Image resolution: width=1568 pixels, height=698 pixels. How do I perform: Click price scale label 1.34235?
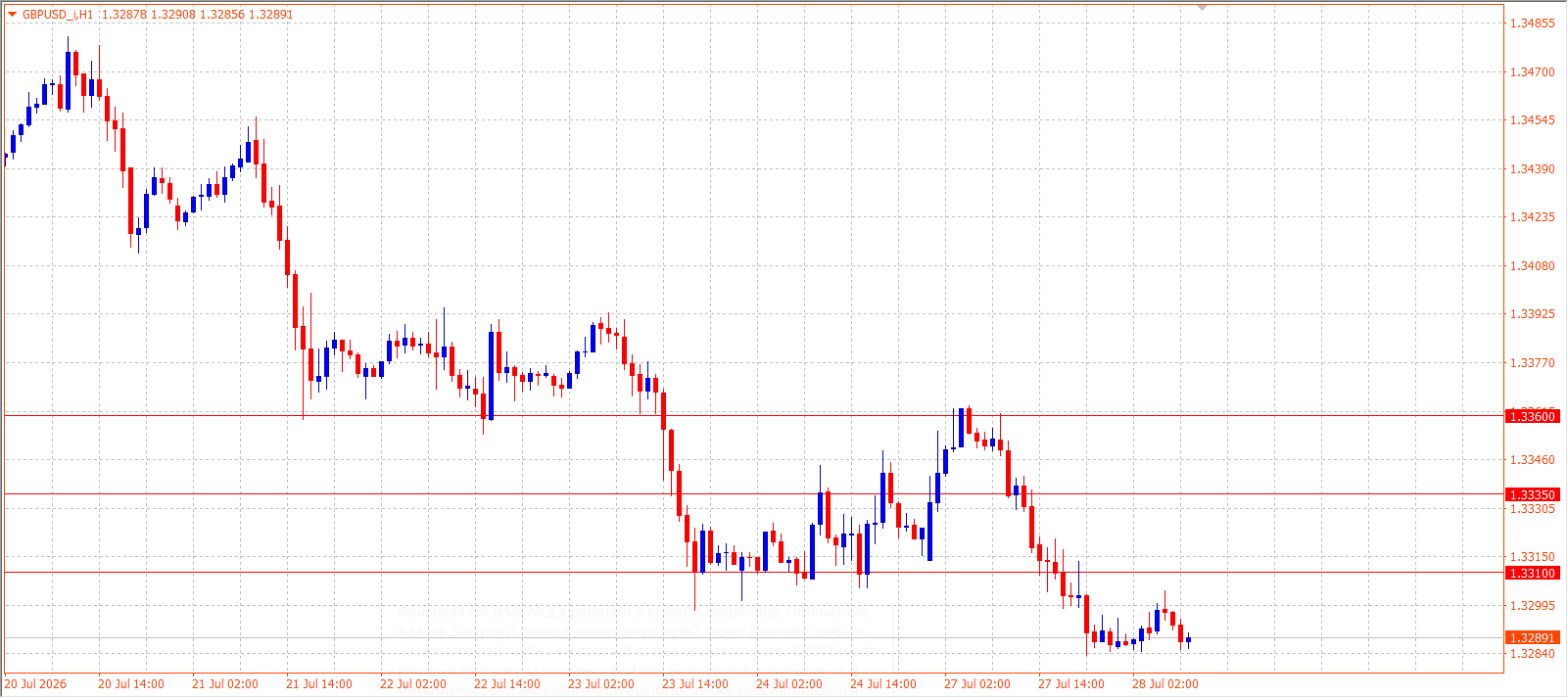[1533, 217]
